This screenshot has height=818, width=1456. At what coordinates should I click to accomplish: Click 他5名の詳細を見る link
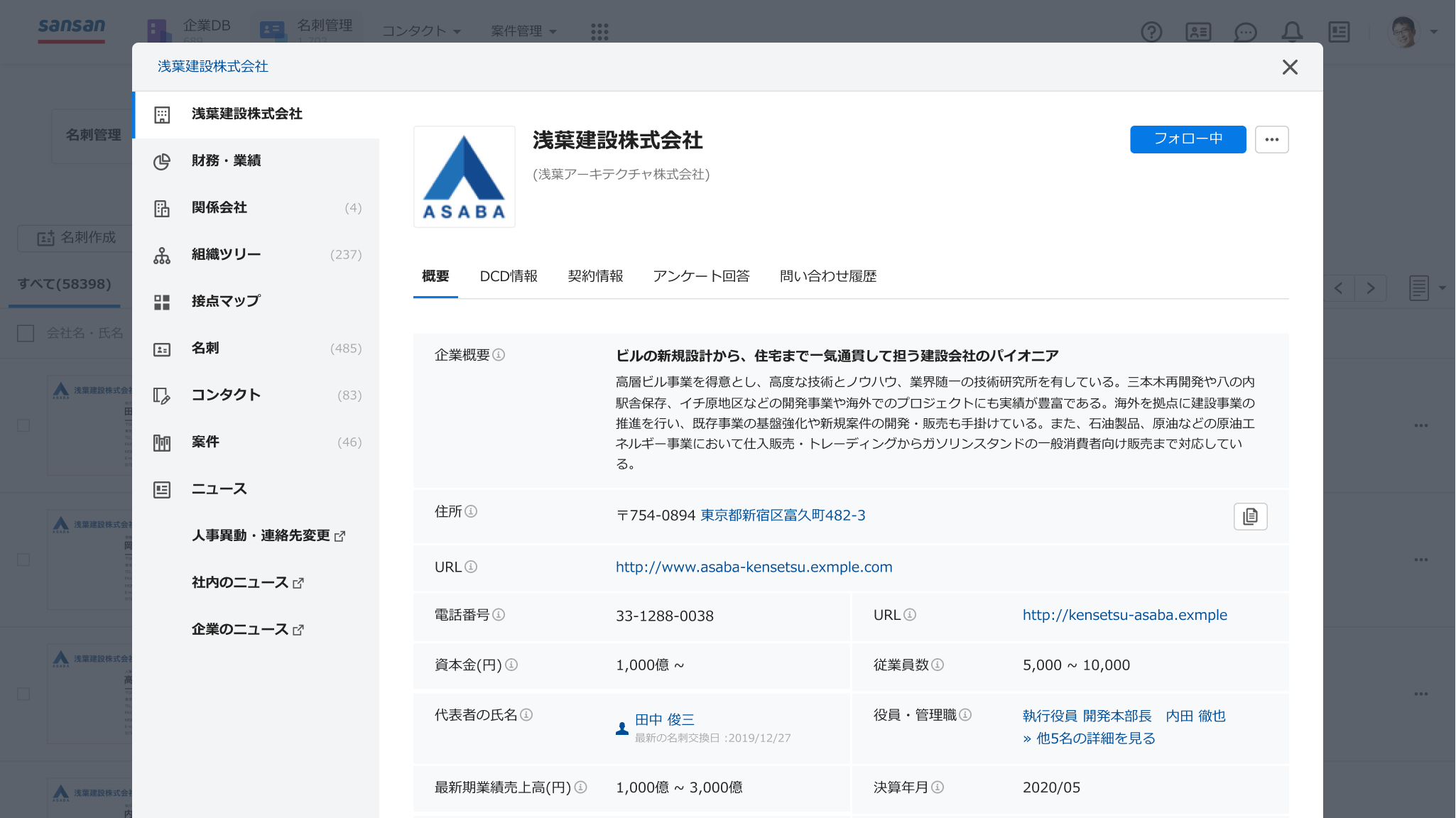(x=1089, y=738)
